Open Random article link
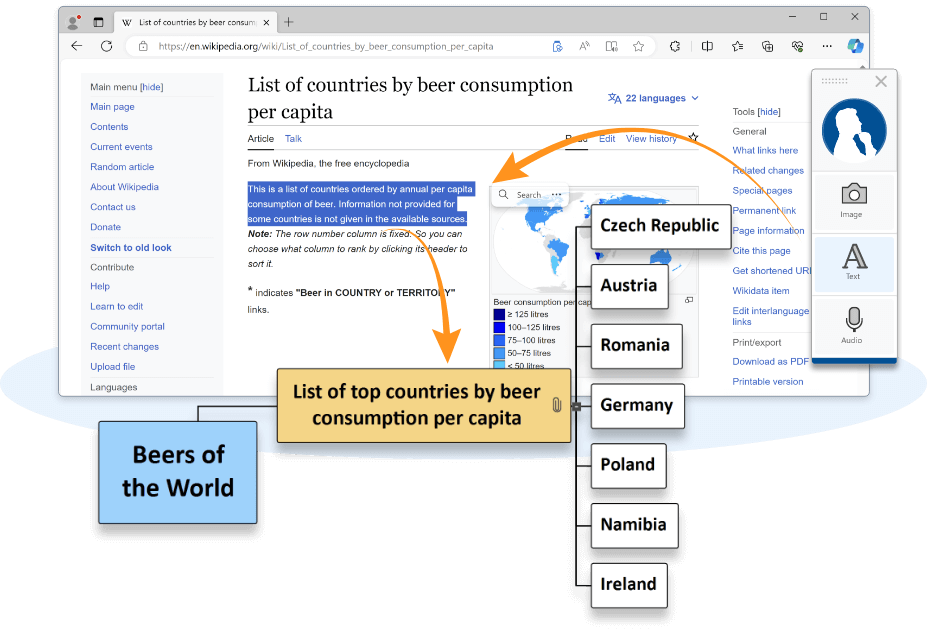 pos(122,167)
